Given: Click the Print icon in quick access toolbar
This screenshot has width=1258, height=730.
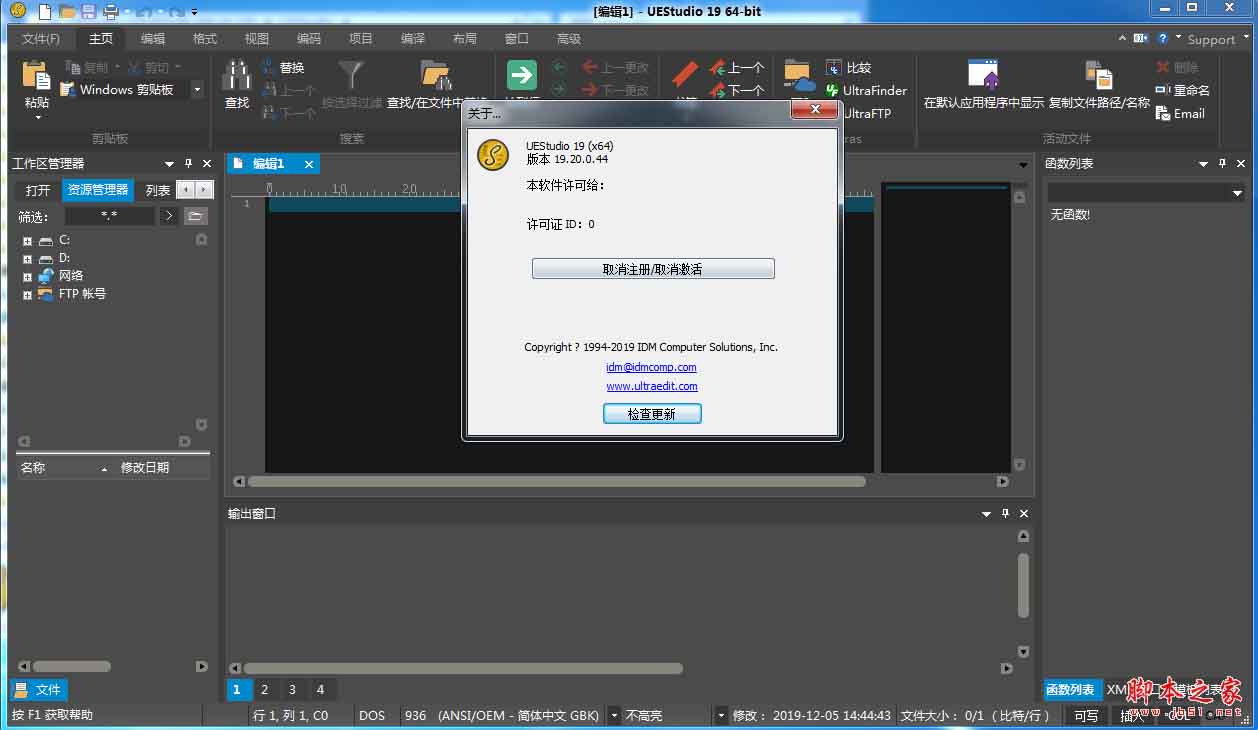Looking at the screenshot, I should [110, 12].
